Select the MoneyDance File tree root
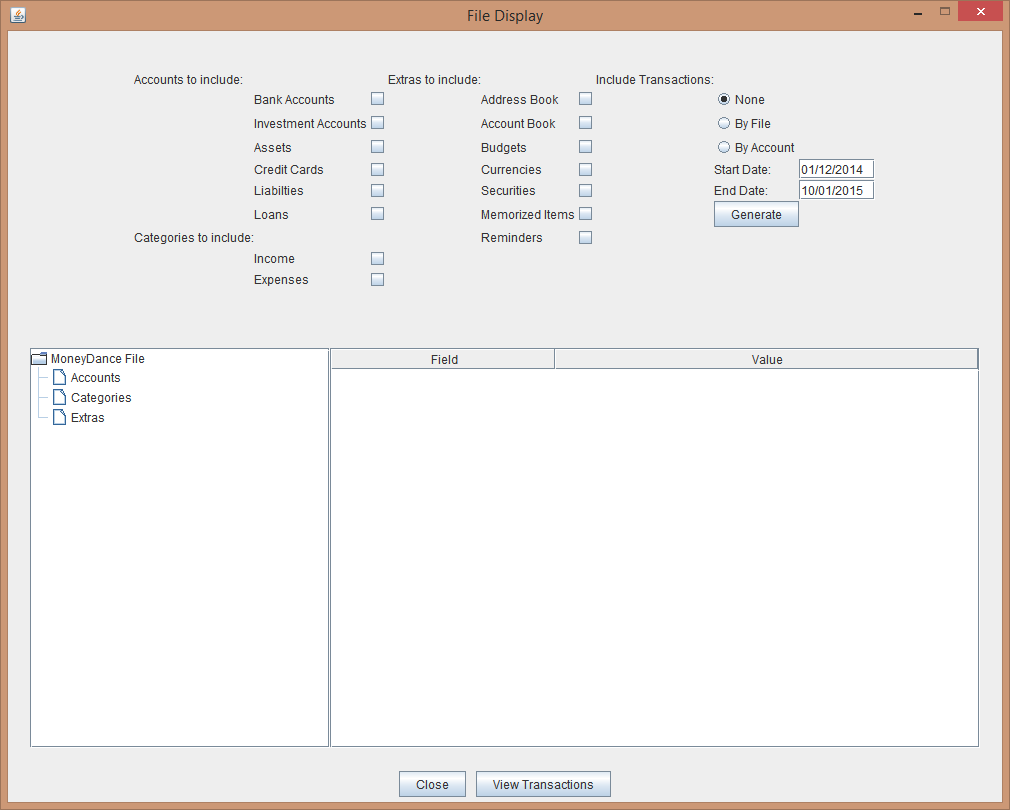The height and width of the screenshot is (810, 1010). pos(97,359)
